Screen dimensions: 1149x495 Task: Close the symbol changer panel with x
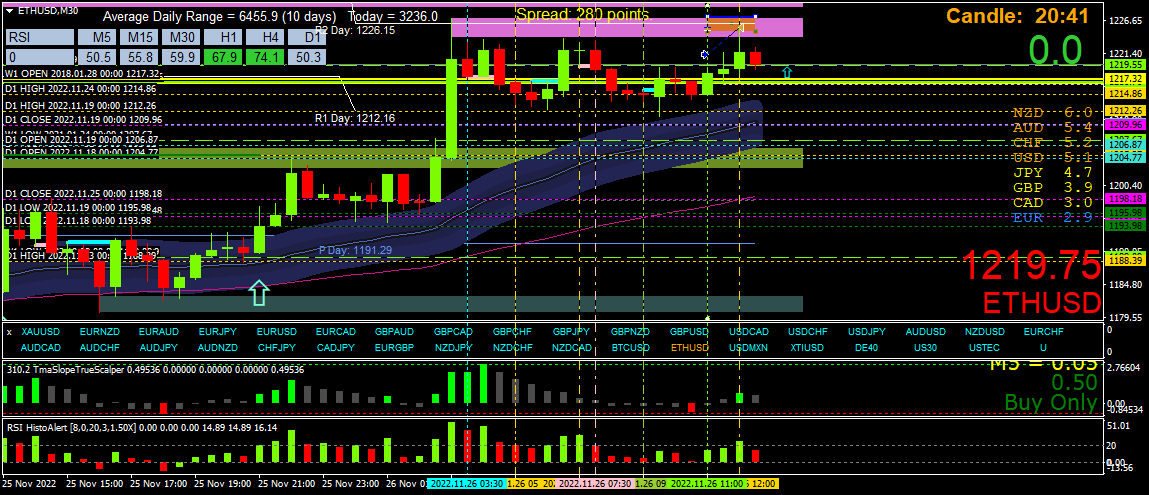coord(10,332)
